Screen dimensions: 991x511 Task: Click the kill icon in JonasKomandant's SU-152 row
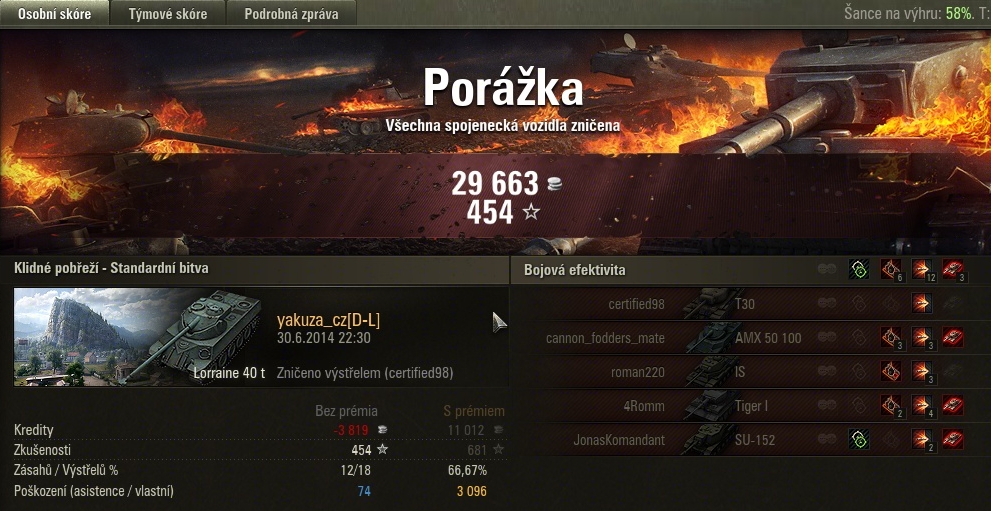[952, 439]
